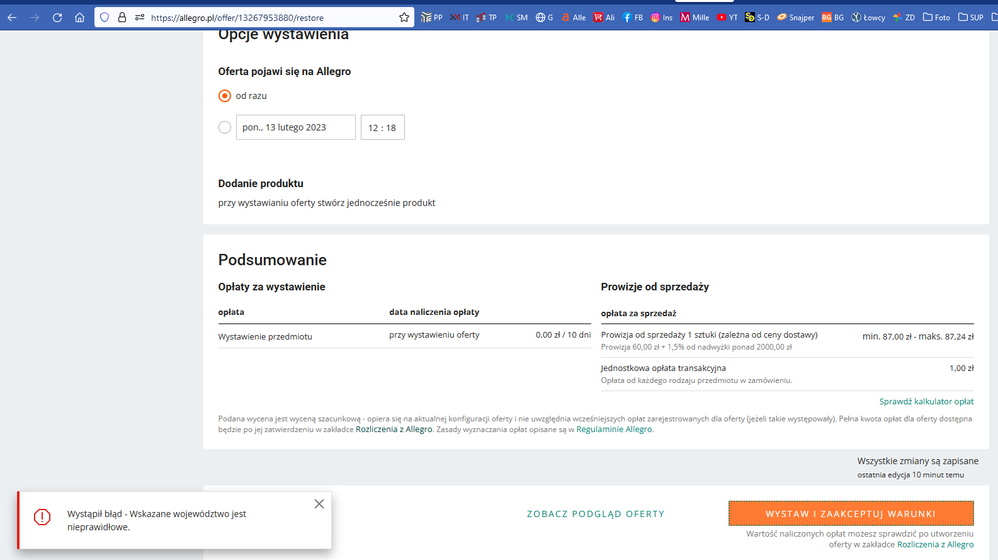Select the 'od razu' radio option

coord(225,96)
